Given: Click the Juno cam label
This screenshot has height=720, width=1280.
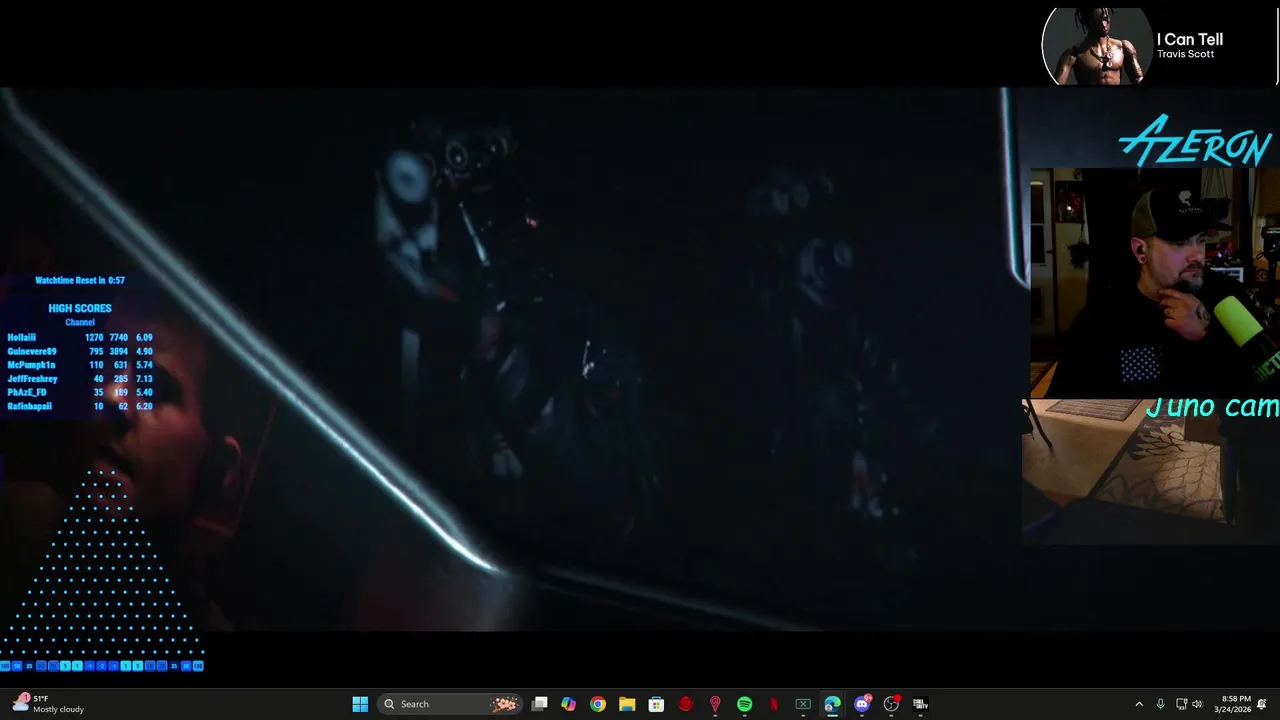Looking at the screenshot, I should (x=1212, y=407).
